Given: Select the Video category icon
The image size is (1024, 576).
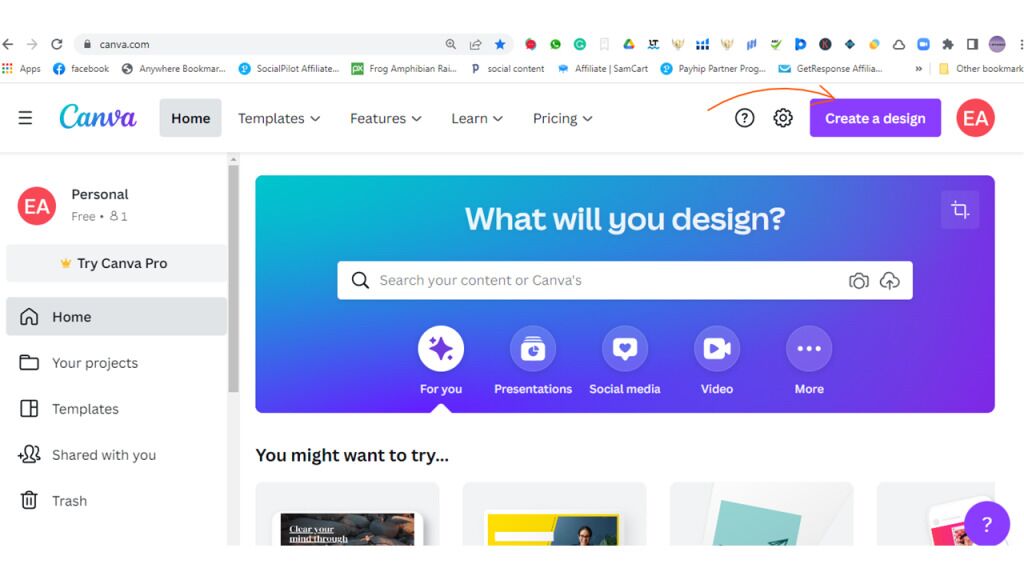Looking at the screenshot, I should pyautogui.click(x=717, y=349).
